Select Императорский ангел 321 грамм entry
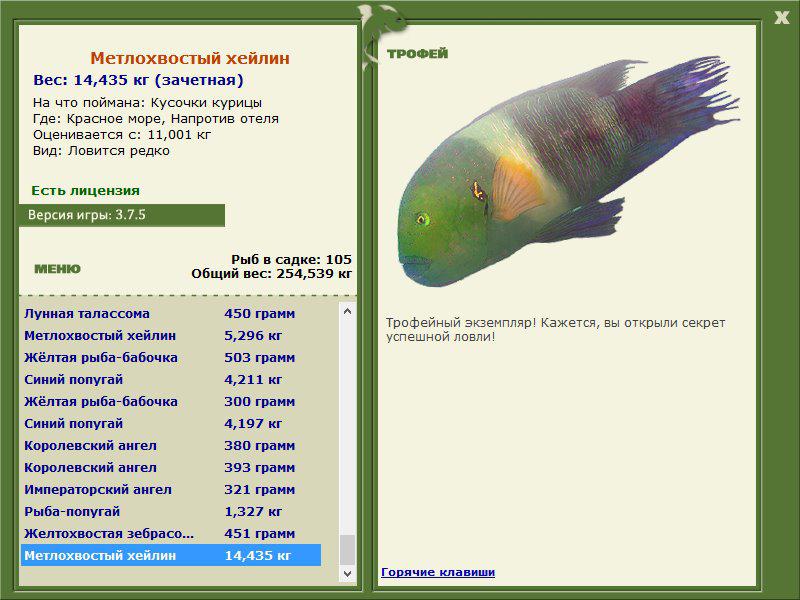Viewport: 800px width, 600px height. (x=171, y=489)
